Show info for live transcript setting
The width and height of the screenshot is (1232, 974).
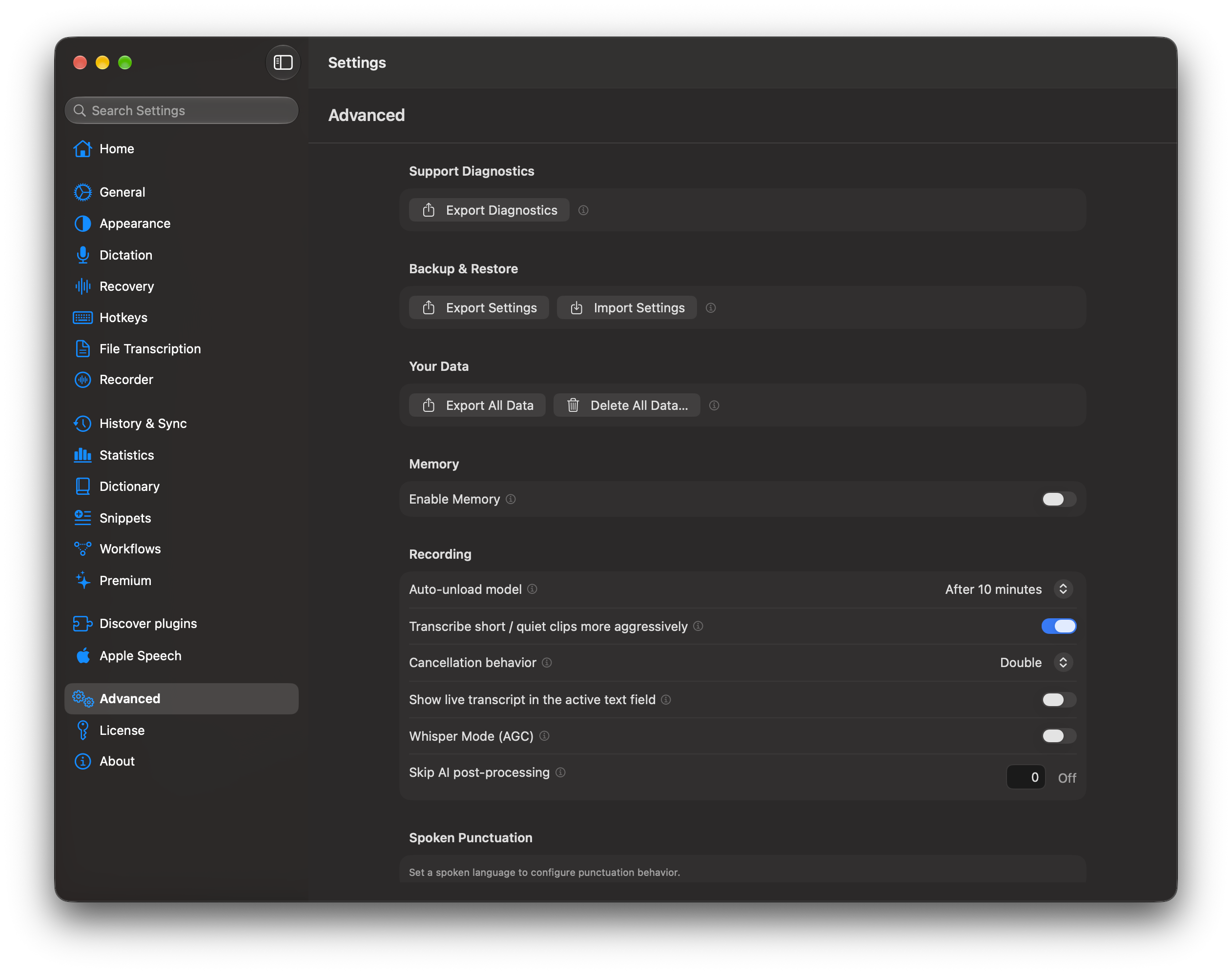666,700
